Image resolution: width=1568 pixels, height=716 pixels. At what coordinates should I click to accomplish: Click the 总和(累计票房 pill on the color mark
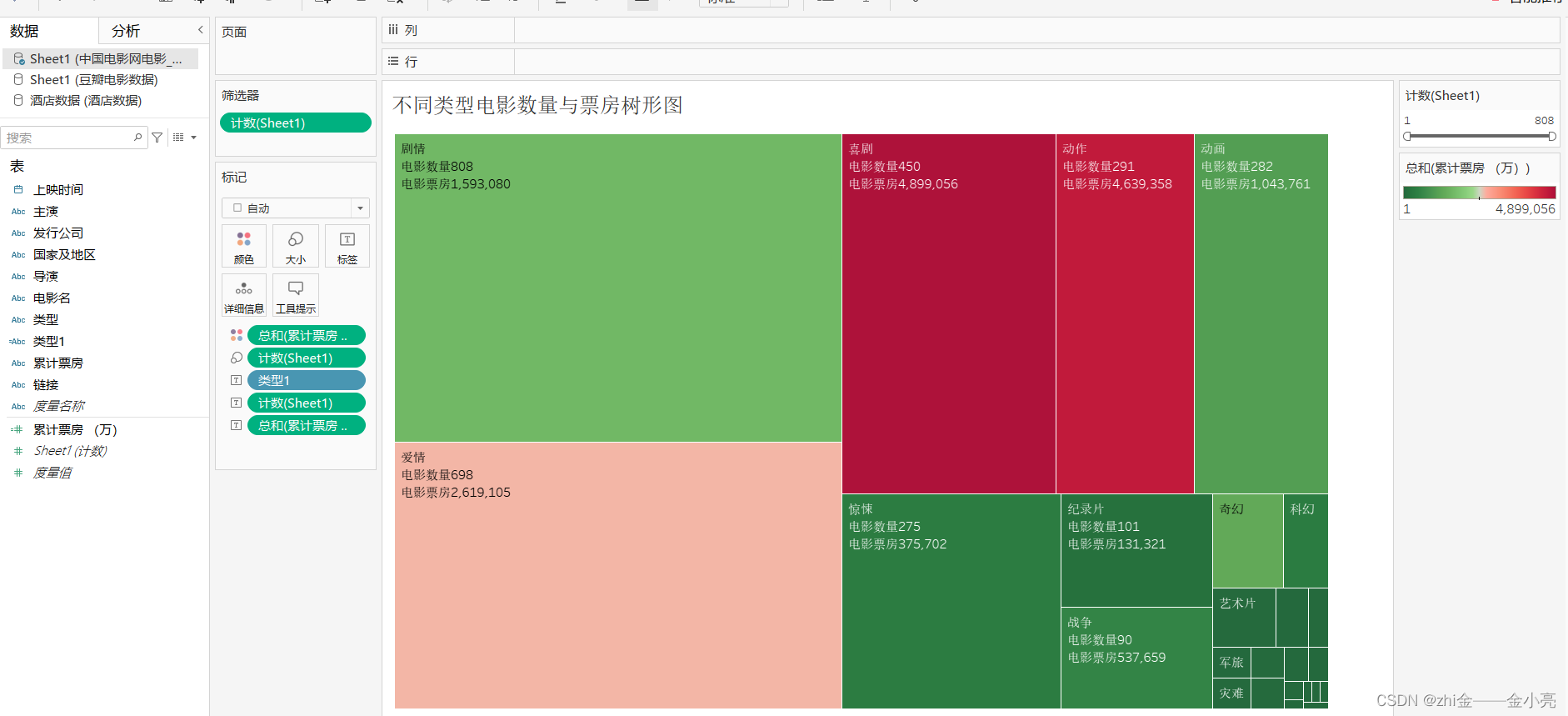point(307,335)
